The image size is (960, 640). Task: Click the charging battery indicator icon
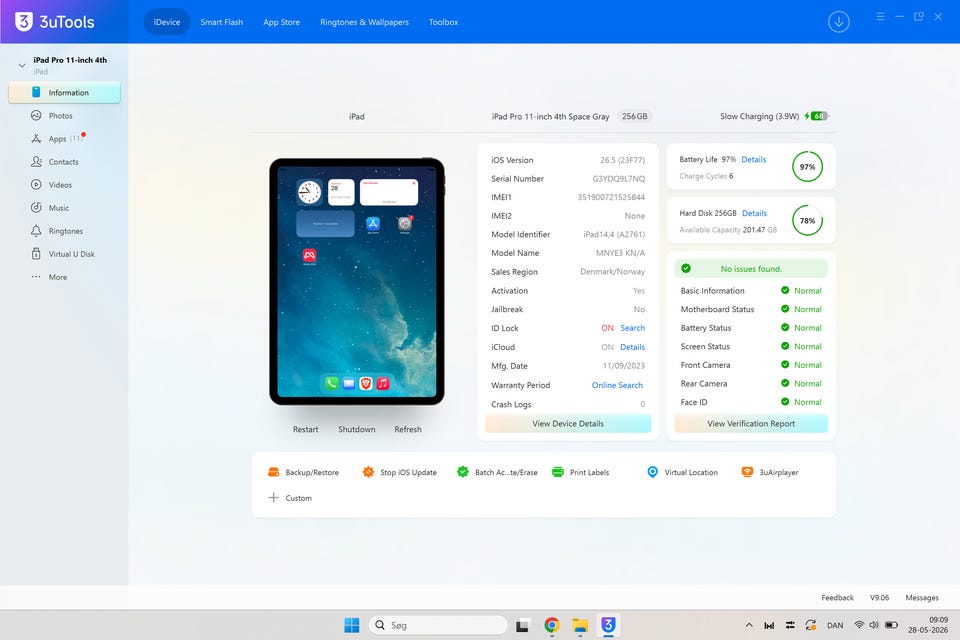(819, 116)
